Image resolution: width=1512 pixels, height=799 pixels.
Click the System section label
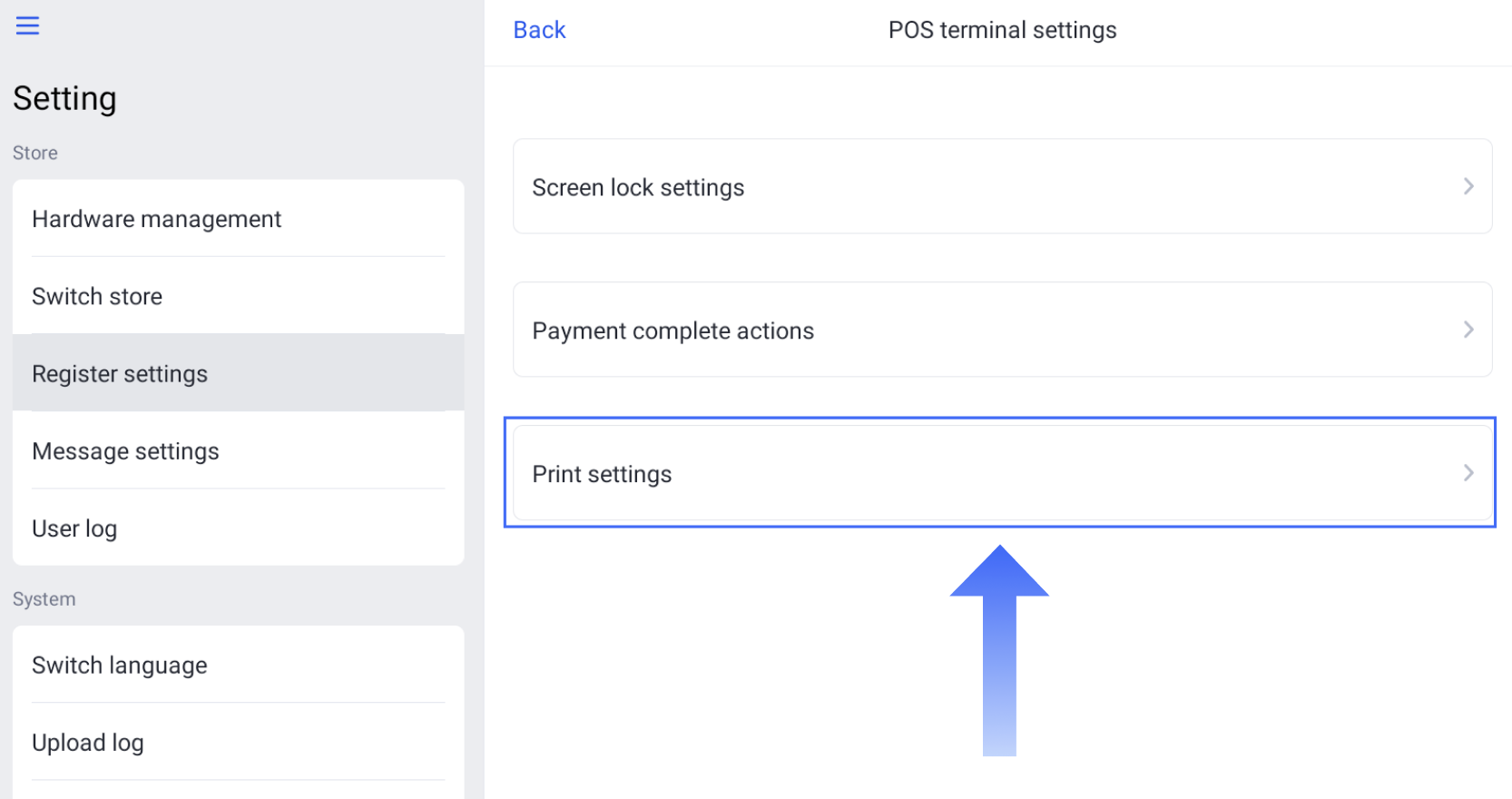(44, 599)
